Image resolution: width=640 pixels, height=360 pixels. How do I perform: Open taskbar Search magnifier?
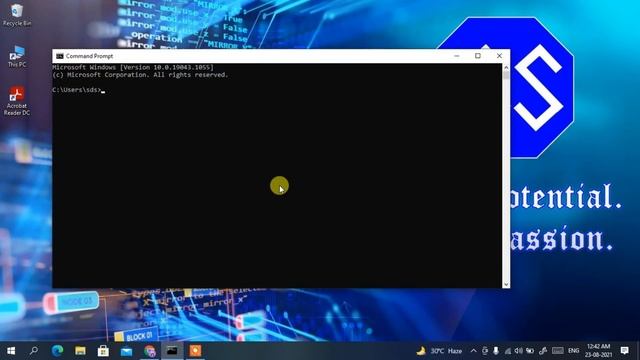34,351
